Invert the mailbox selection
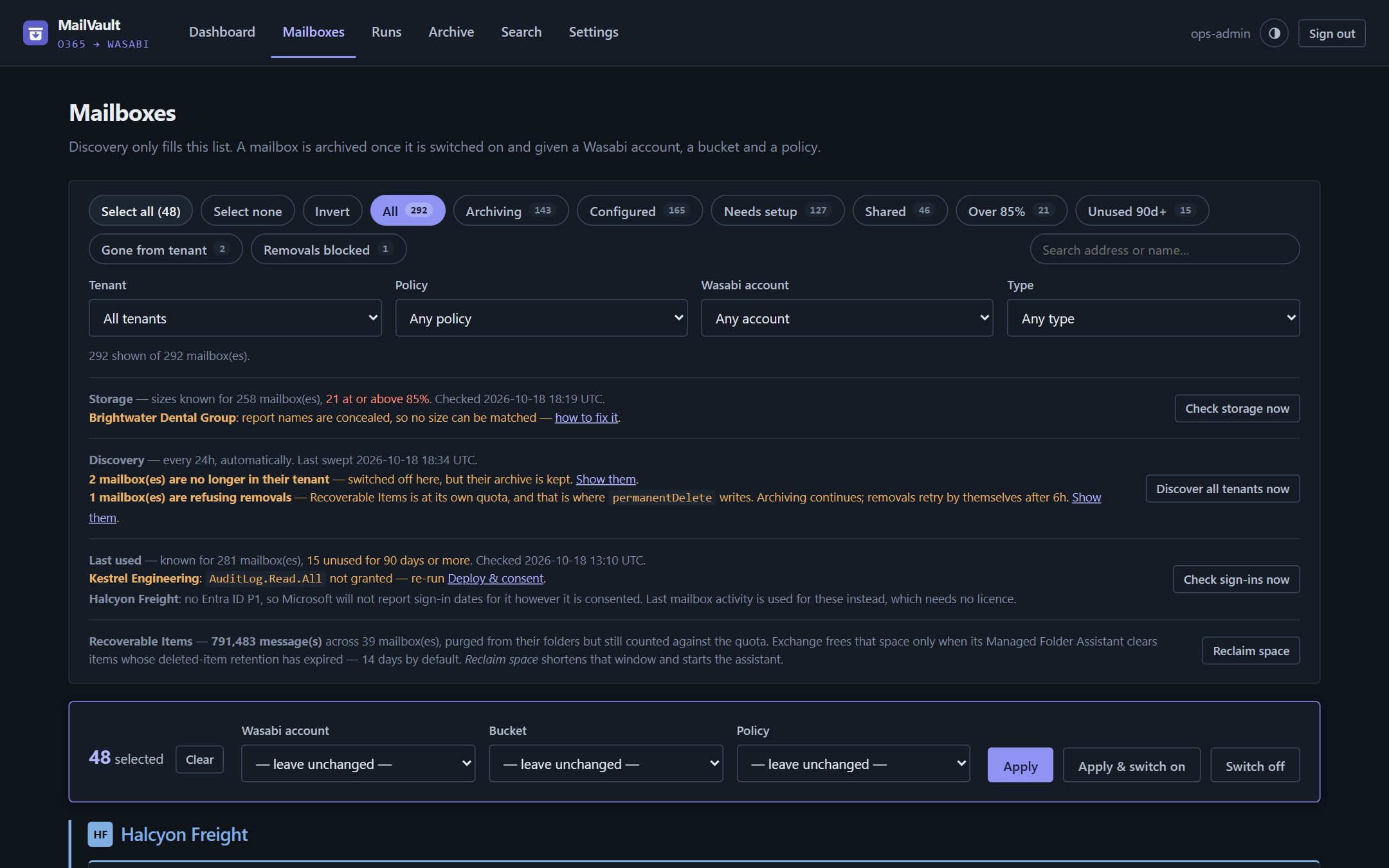 pyautogui.click(x=332, y=211)
